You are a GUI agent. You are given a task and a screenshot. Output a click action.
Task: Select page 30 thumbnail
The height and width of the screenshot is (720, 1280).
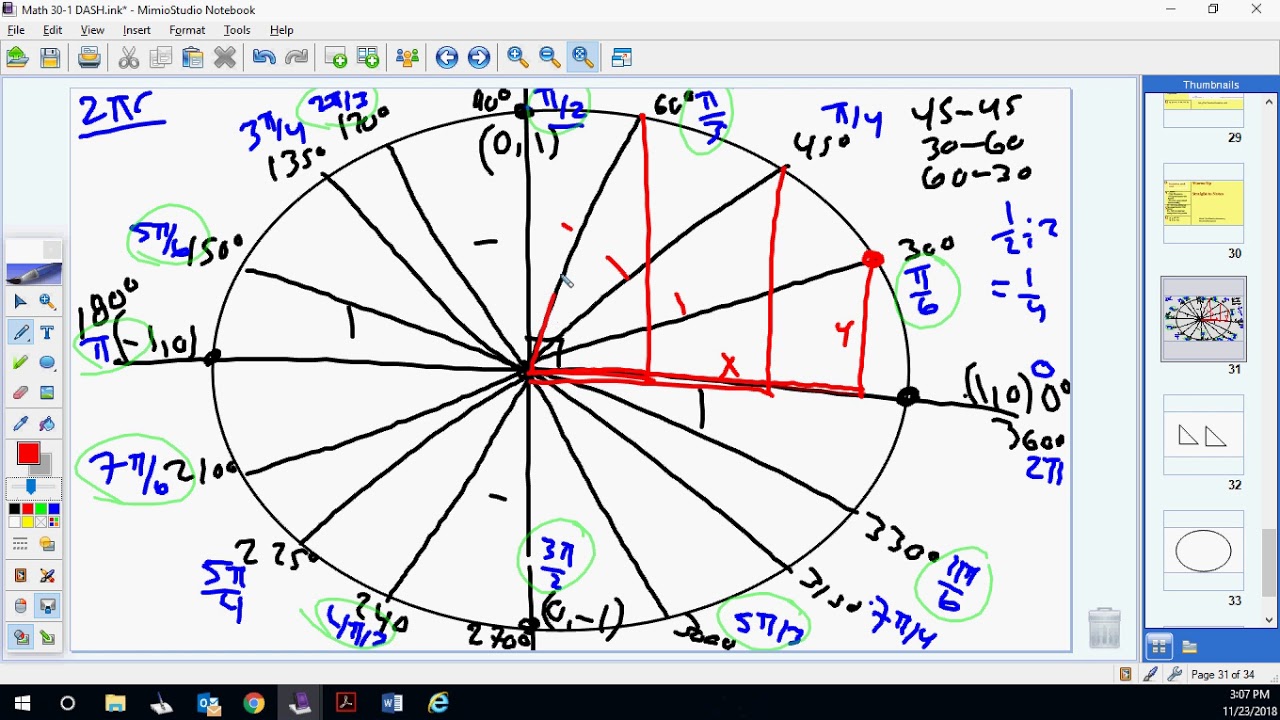1203,203
